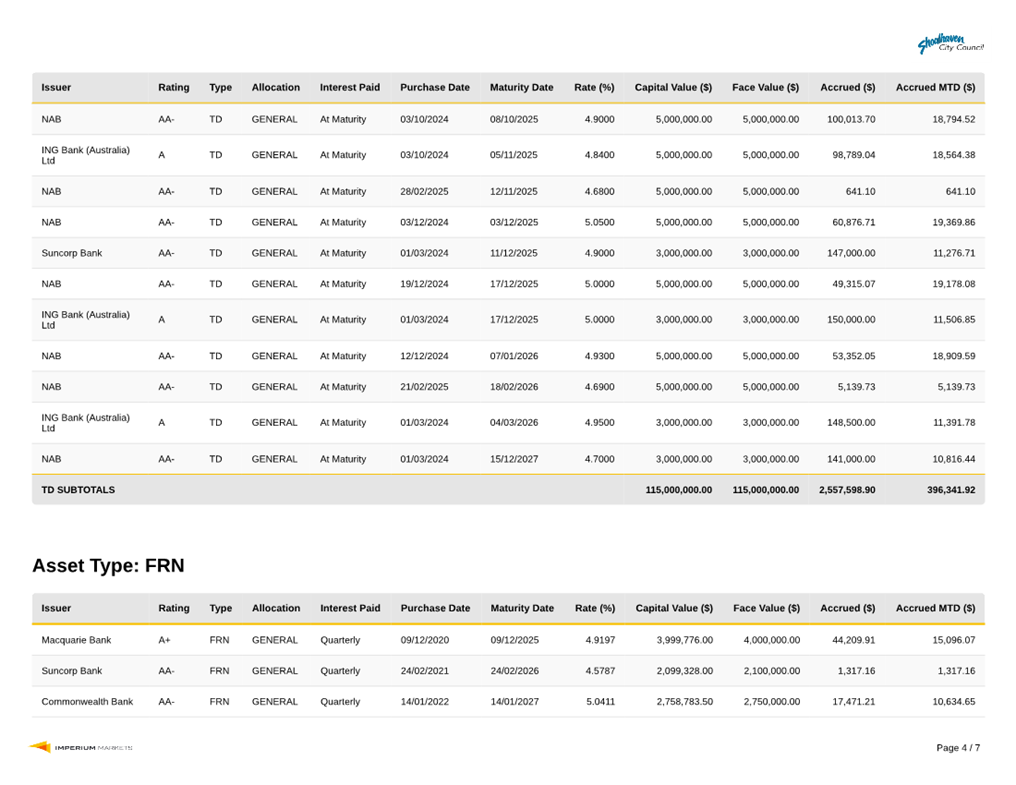Select accrued MTD amount 15,096.07

click(953, 640)
